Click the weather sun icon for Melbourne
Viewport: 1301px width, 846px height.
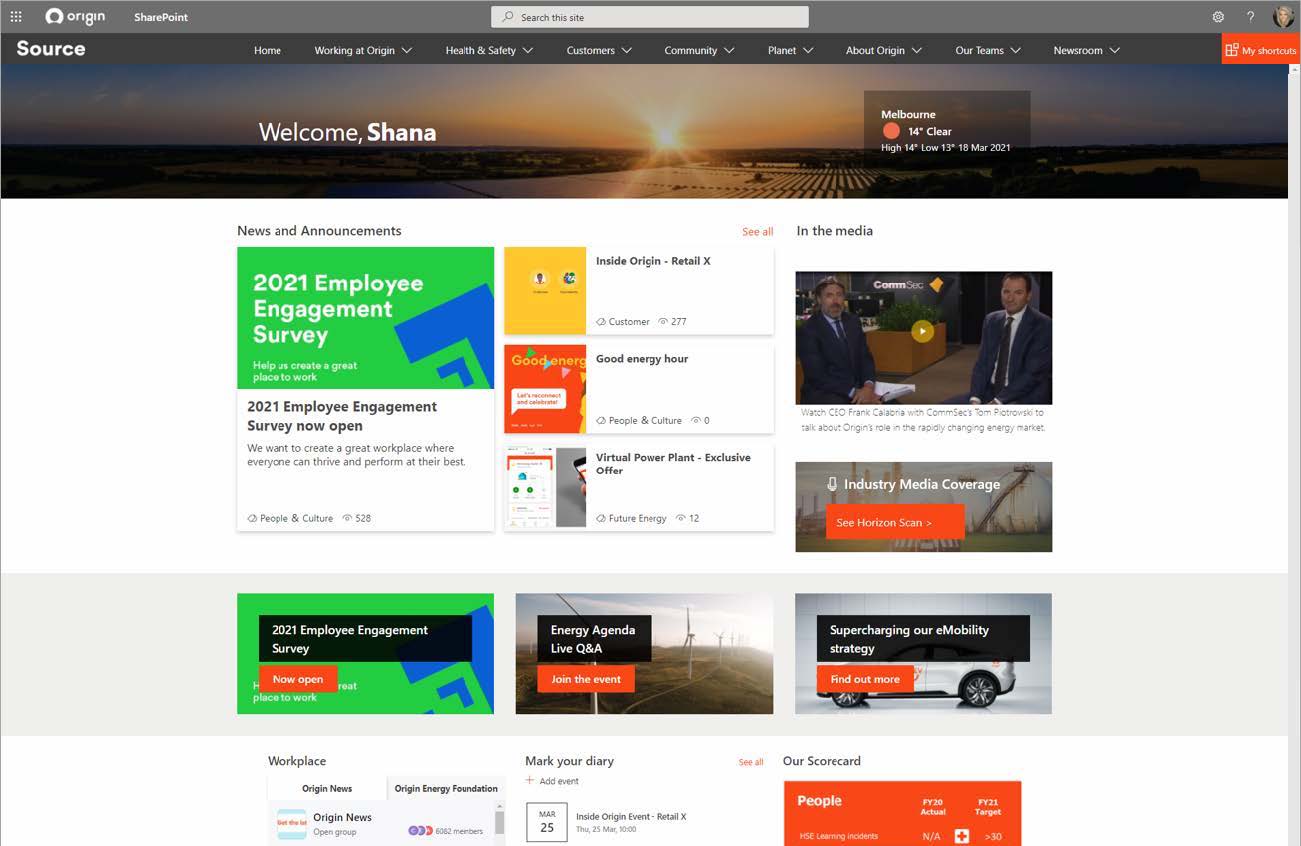coord(891,131)
